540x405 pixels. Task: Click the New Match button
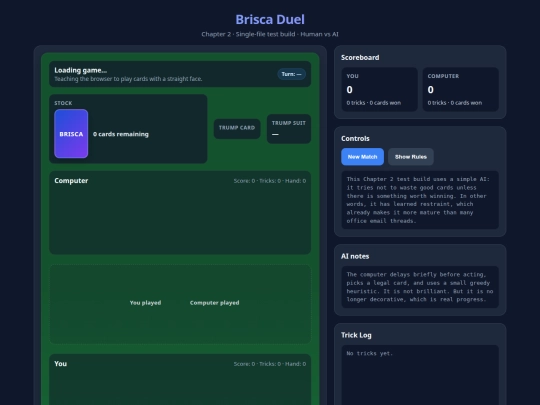[362, 157]
